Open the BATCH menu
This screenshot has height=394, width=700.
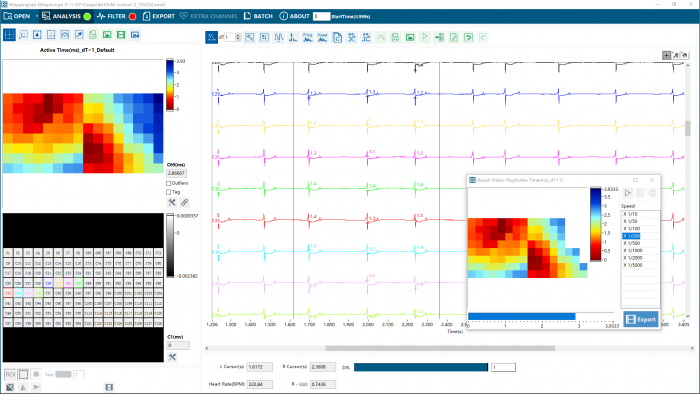click(x=258, y=16)
